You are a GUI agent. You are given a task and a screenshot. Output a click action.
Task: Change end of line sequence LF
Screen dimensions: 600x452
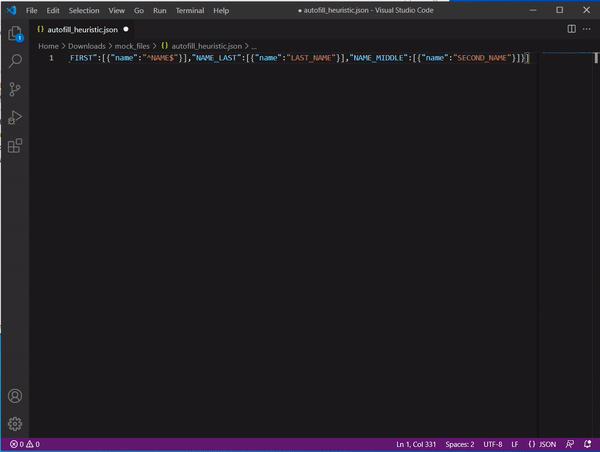click(515, 444)
